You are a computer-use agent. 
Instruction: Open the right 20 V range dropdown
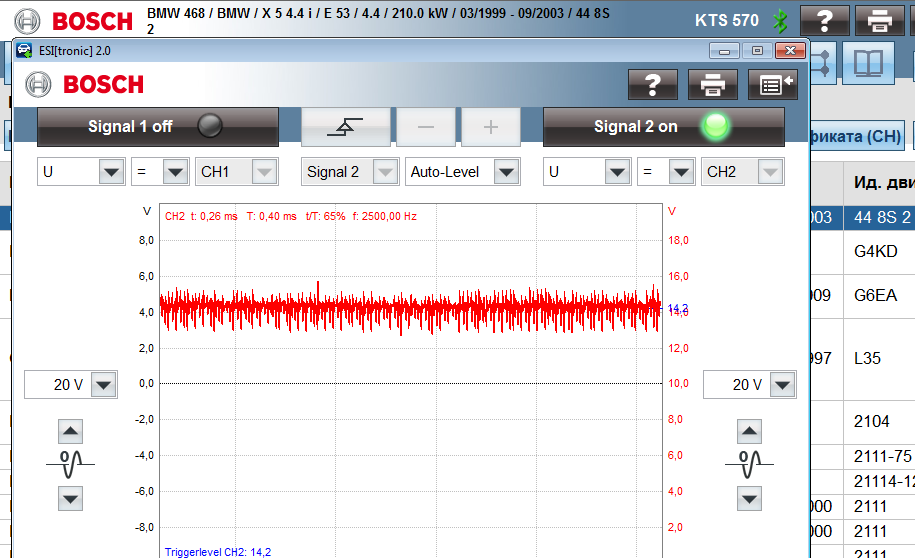[x=750, y=385]
